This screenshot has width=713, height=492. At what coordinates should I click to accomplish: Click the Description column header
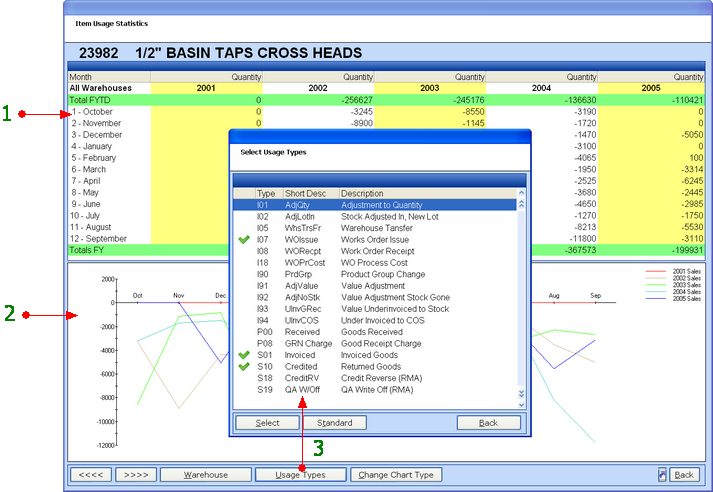(427, 193)
